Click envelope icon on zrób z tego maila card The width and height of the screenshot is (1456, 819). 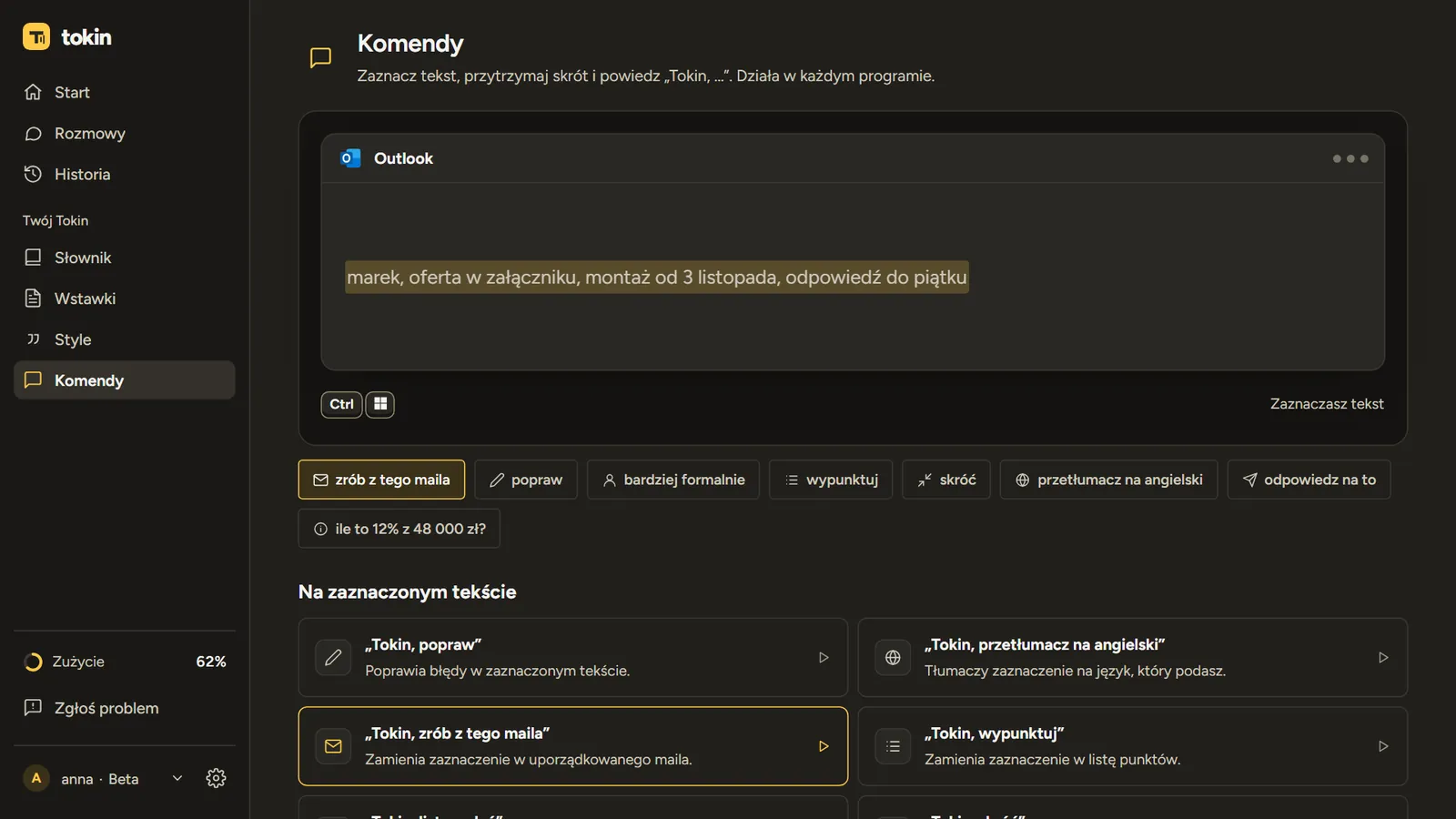point(333,746)
